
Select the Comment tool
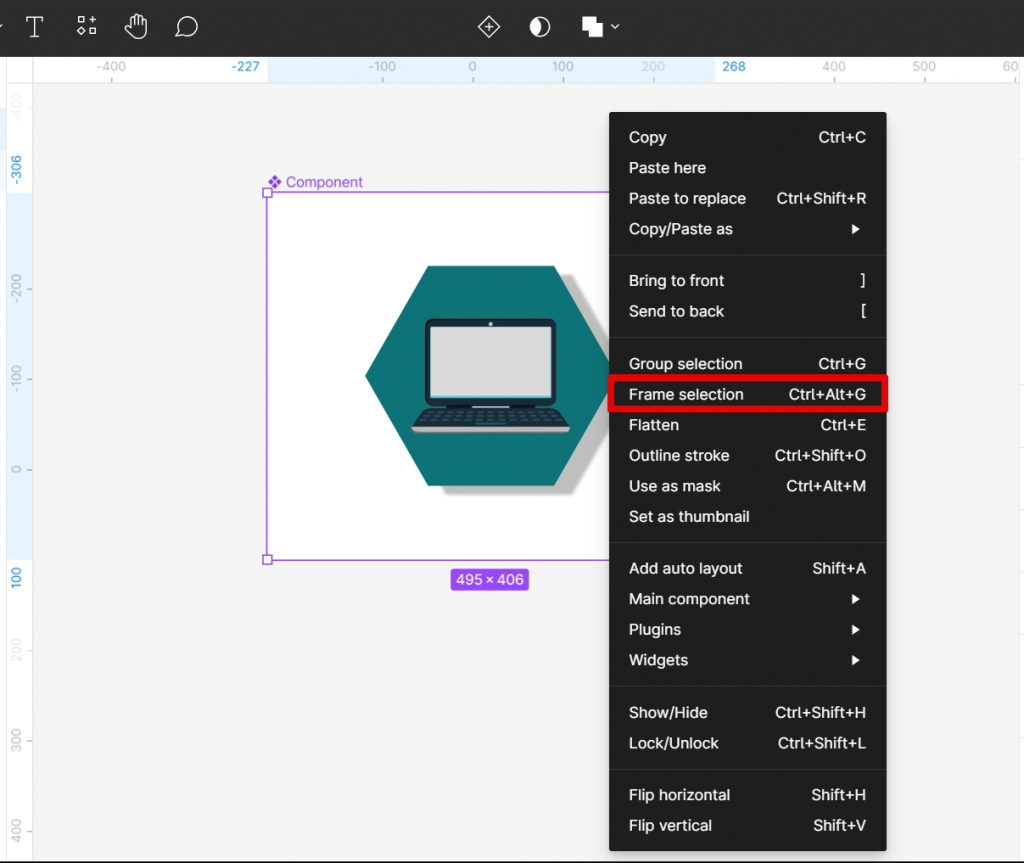pyautogui.click(x=186, y=27)
